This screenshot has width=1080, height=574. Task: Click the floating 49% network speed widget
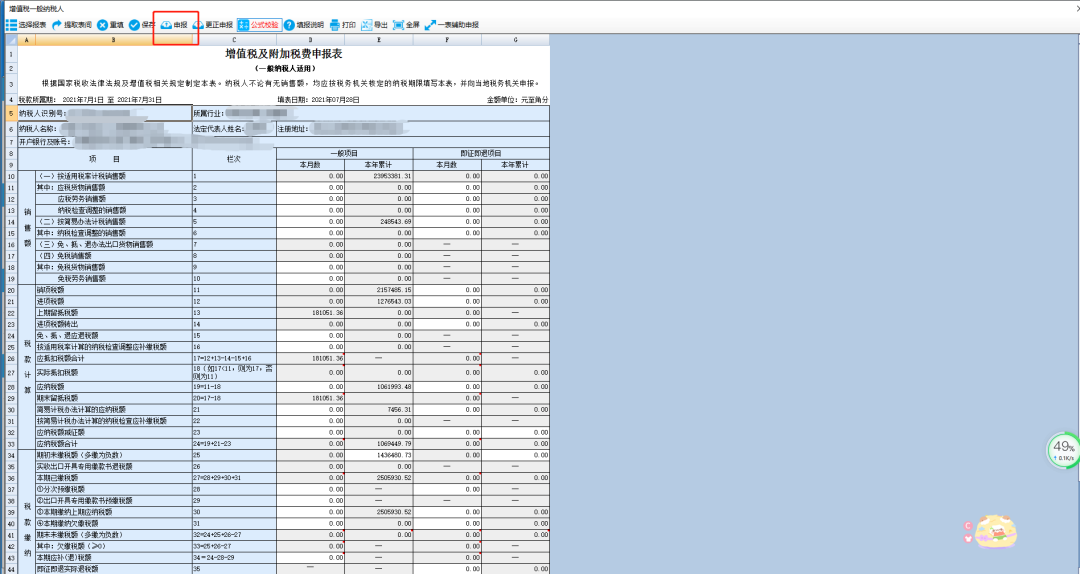click(1063, 450)
